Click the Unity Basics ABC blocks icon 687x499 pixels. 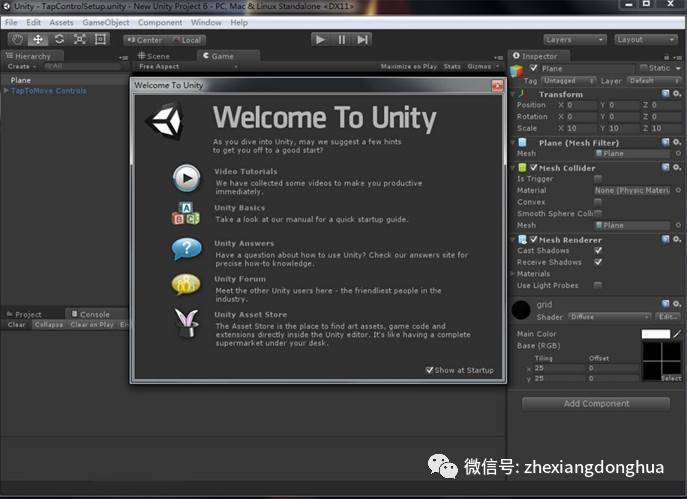[186, 213]
